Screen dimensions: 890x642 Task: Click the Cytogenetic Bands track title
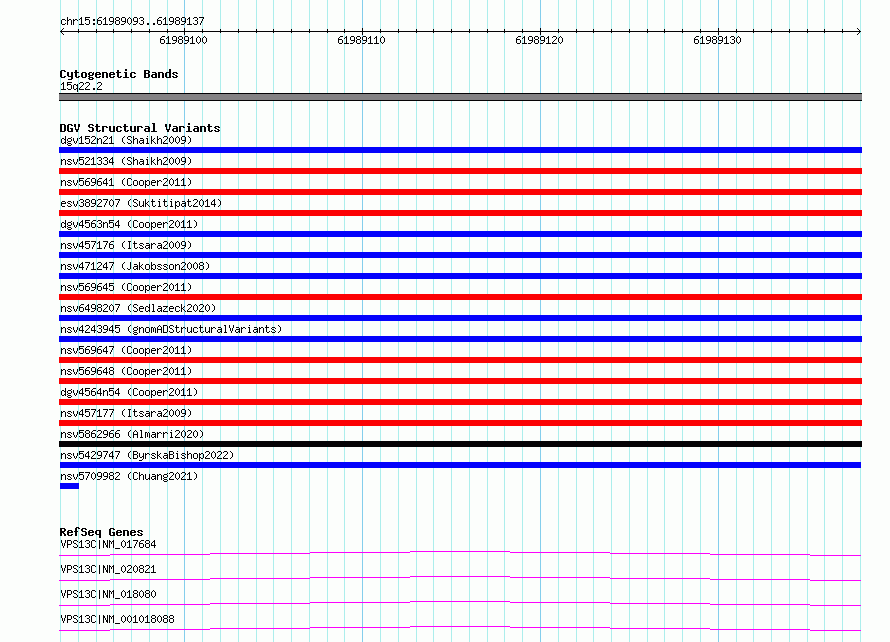pos(119,74)
